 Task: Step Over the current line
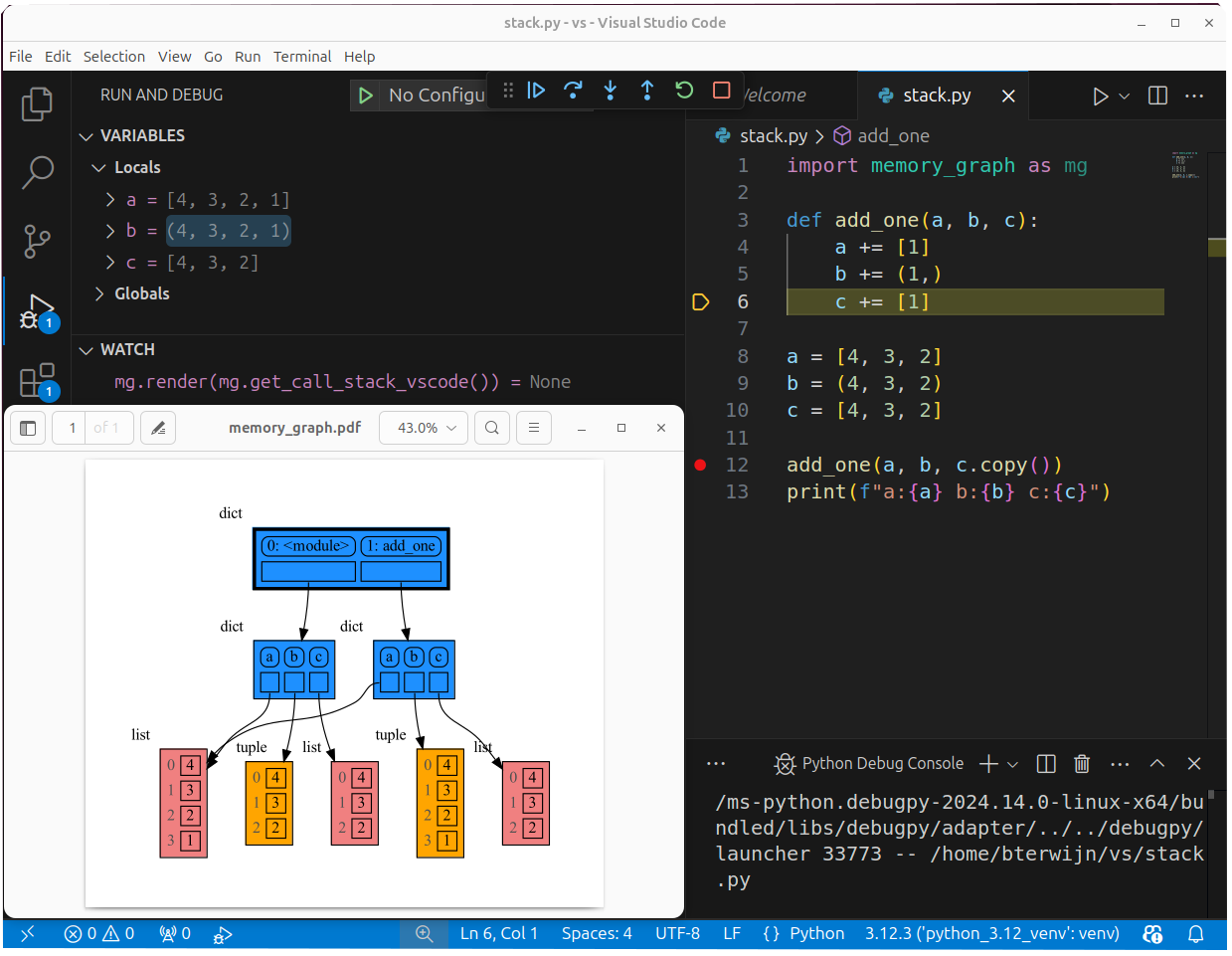point(574,90)
